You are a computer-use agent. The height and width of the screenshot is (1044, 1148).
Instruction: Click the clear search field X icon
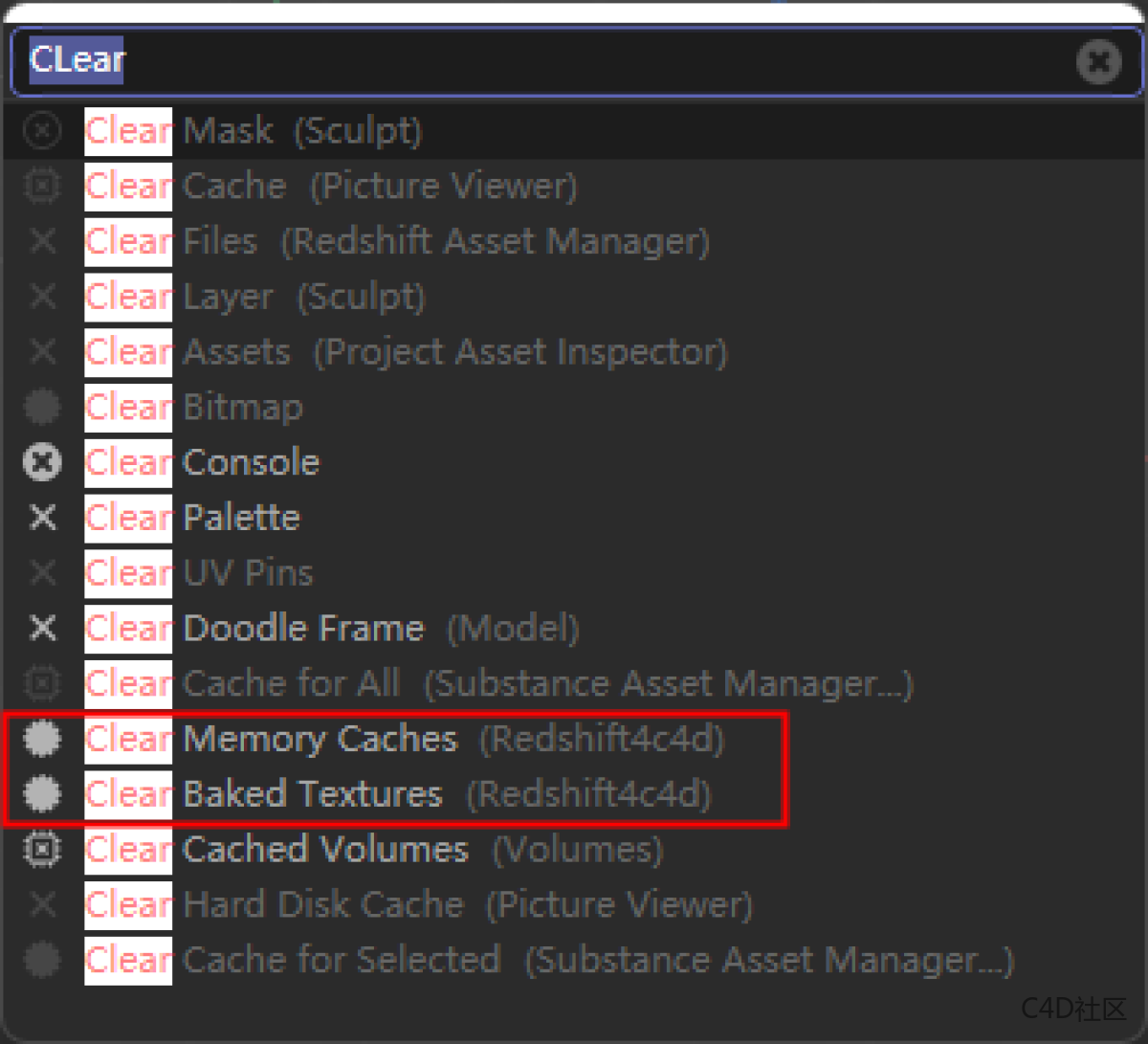click(x=1098, y=62)
